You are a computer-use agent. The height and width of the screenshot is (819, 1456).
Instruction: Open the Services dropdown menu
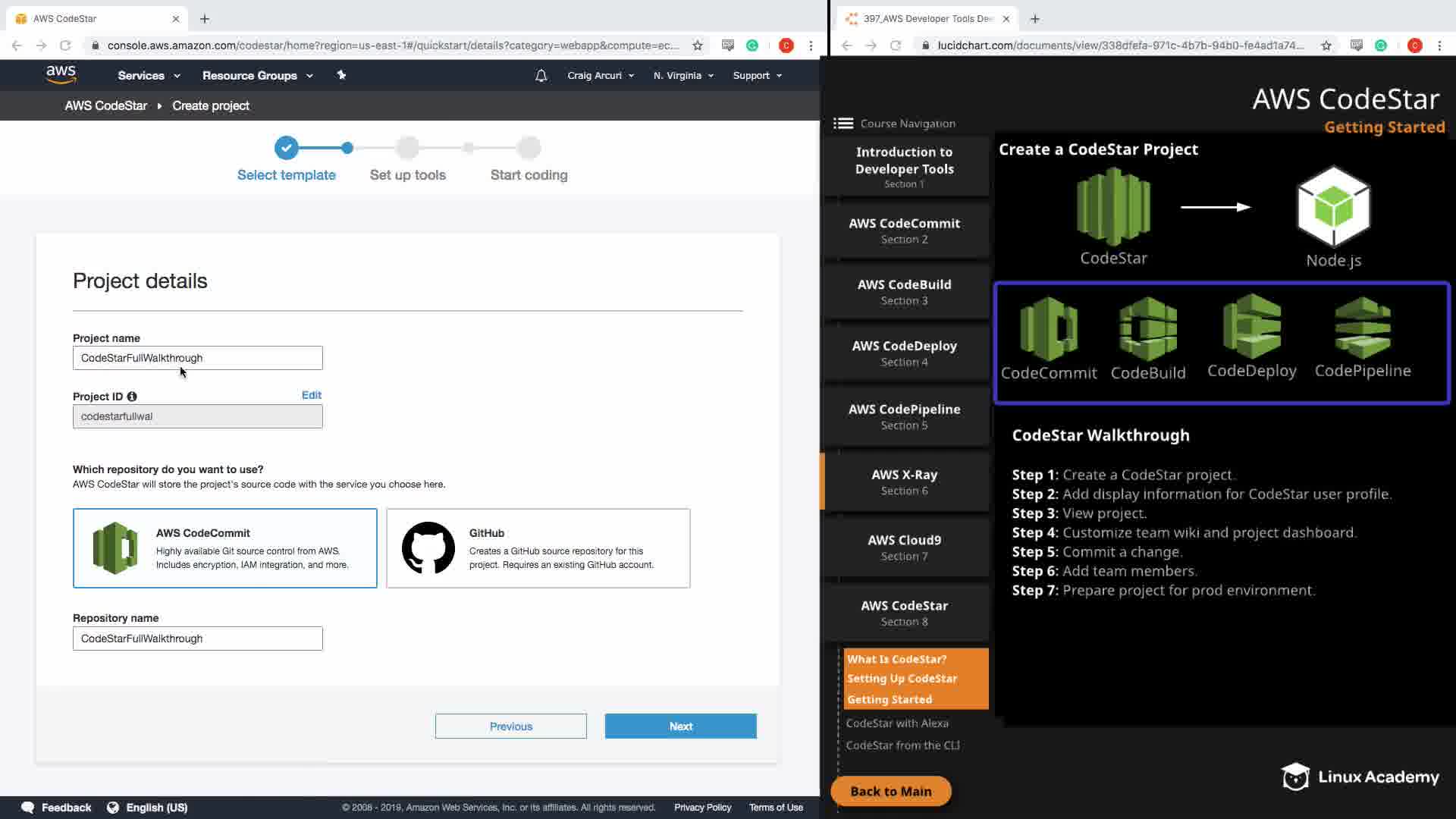(x=149, y=76)
